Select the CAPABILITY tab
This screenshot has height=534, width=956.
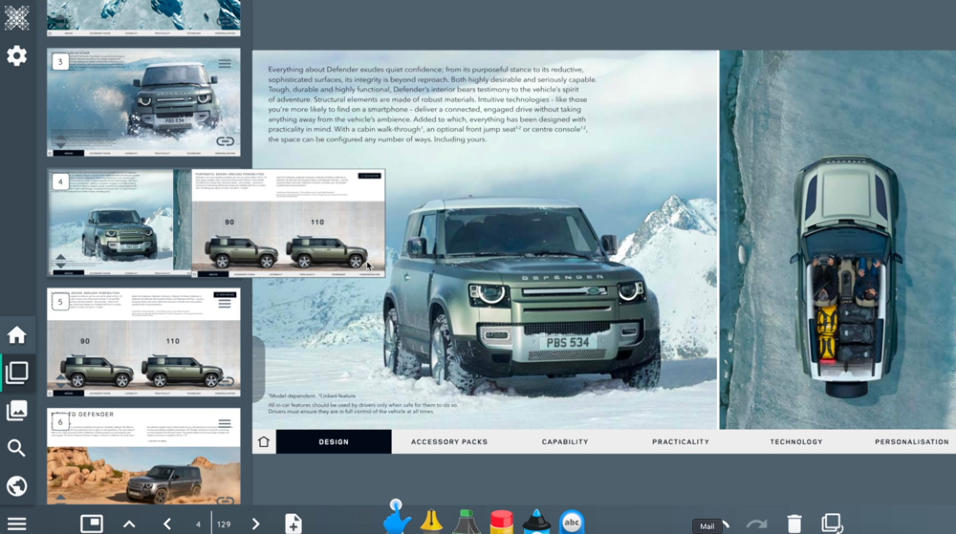(x=565, y=442)
